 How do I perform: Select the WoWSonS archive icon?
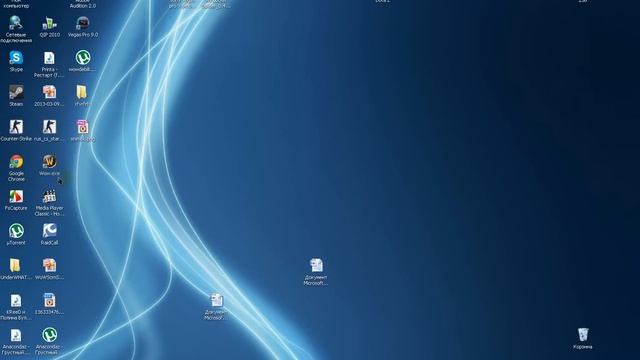click(49, 266)
